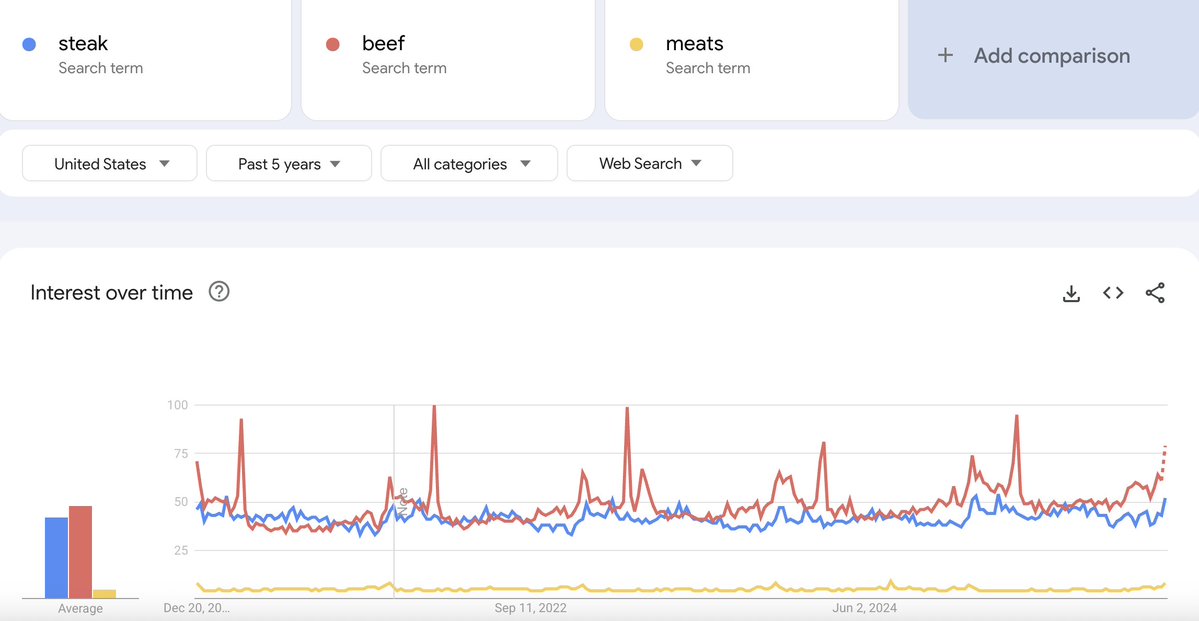
Task: Click the red dot beside beef
Action: (333, 44)
